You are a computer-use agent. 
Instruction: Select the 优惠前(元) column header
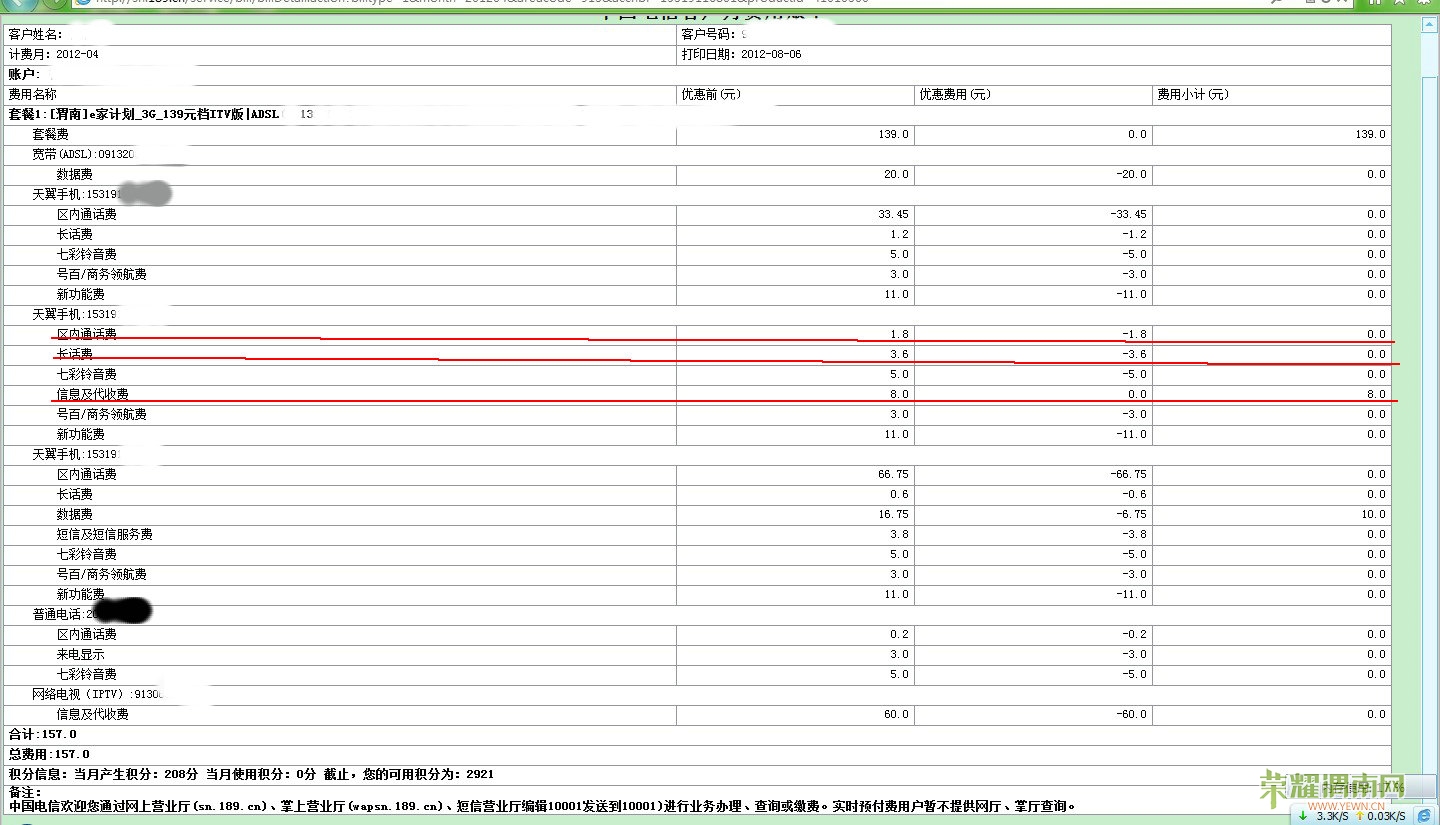710,95
